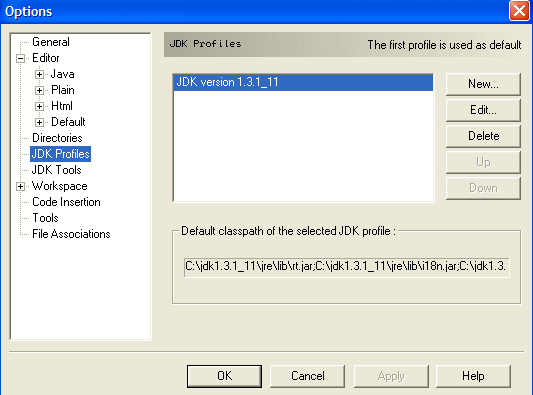Select Default under Editor

point(68,122)
